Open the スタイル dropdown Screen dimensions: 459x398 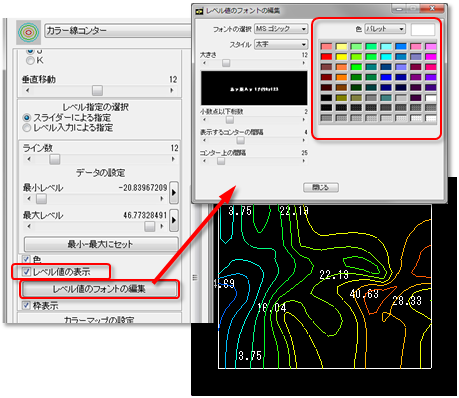(281, 44)
